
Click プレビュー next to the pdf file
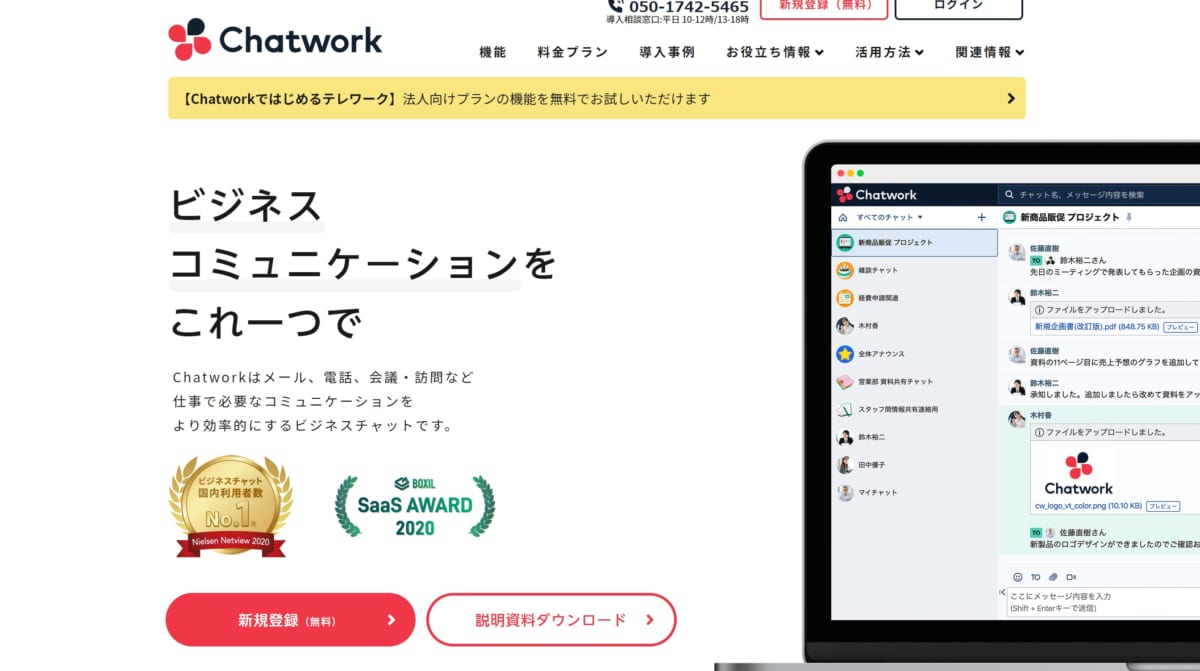pos(1181,327)
